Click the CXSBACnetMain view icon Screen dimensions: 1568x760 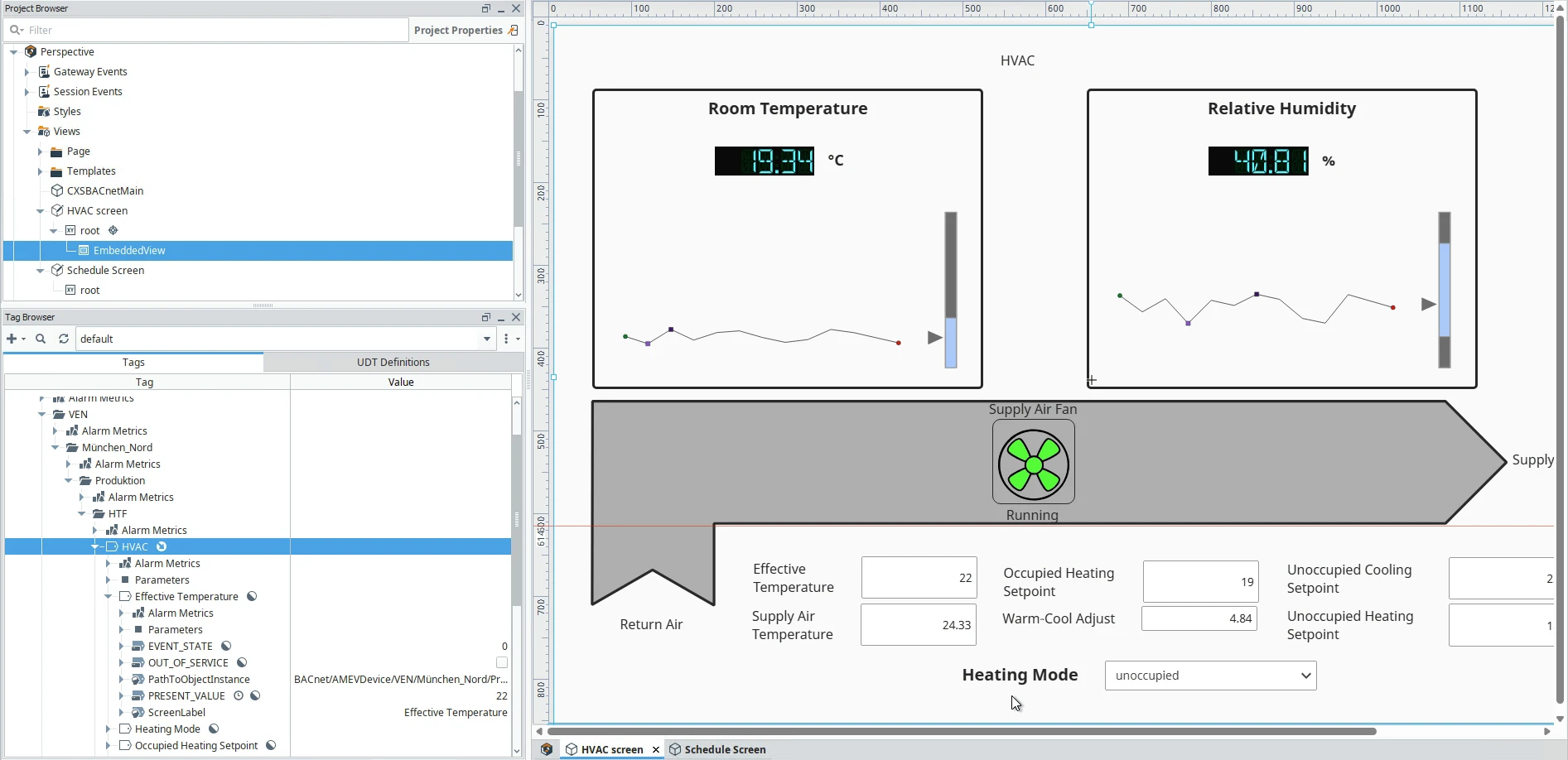[57, 191]
